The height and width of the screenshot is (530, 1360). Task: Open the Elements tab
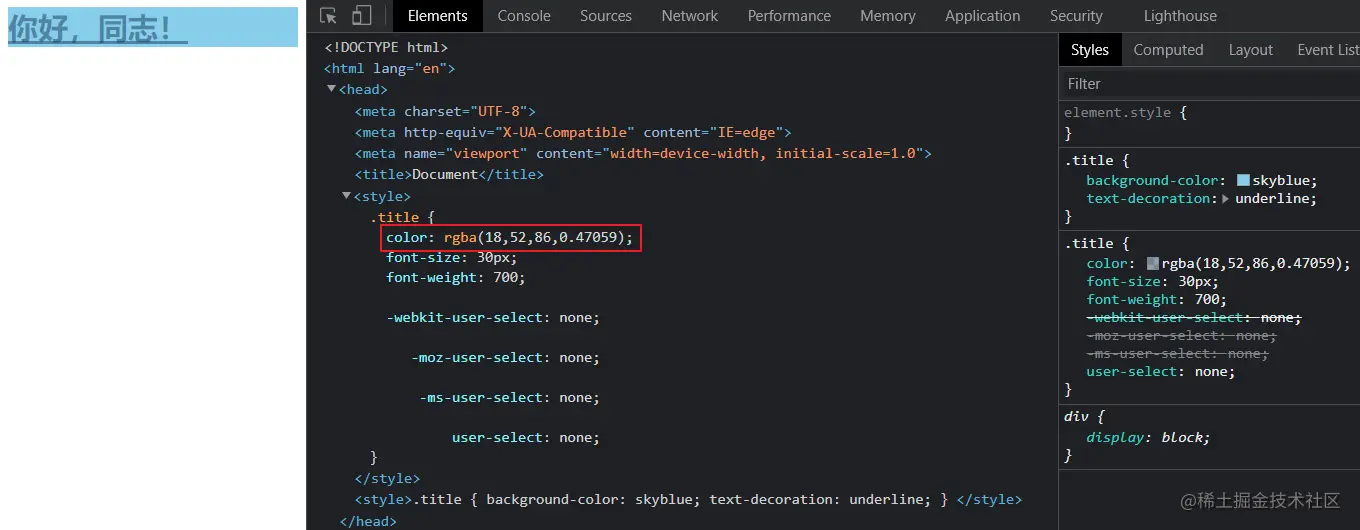pos(437,16)
